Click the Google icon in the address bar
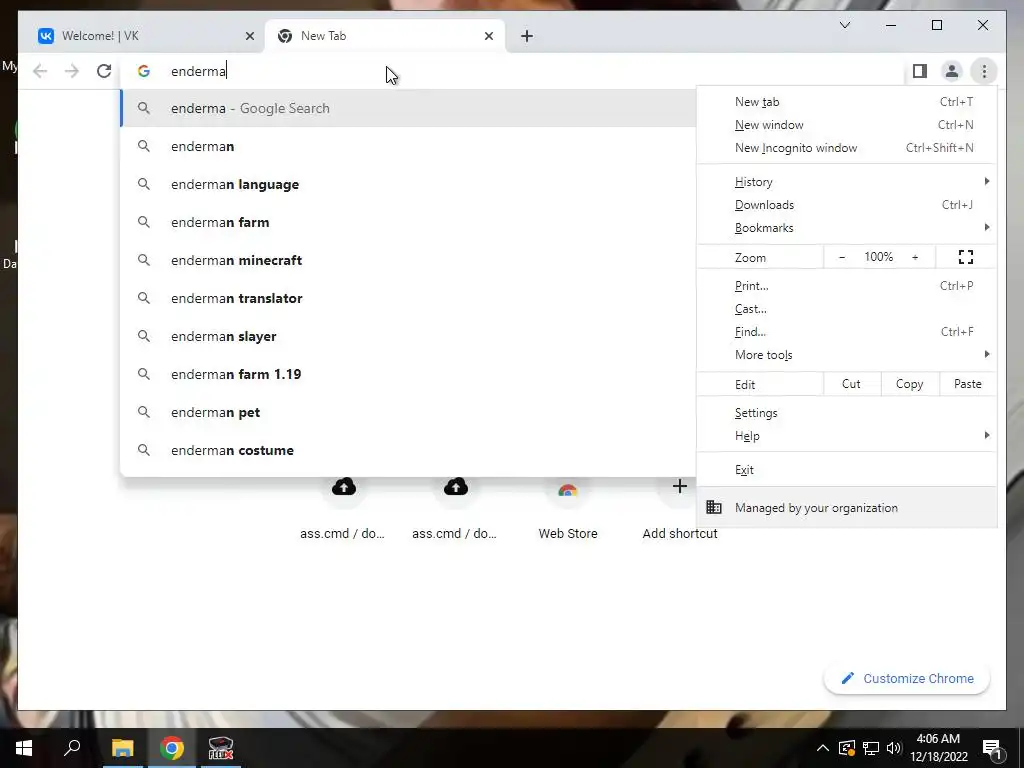 [144, 71]
